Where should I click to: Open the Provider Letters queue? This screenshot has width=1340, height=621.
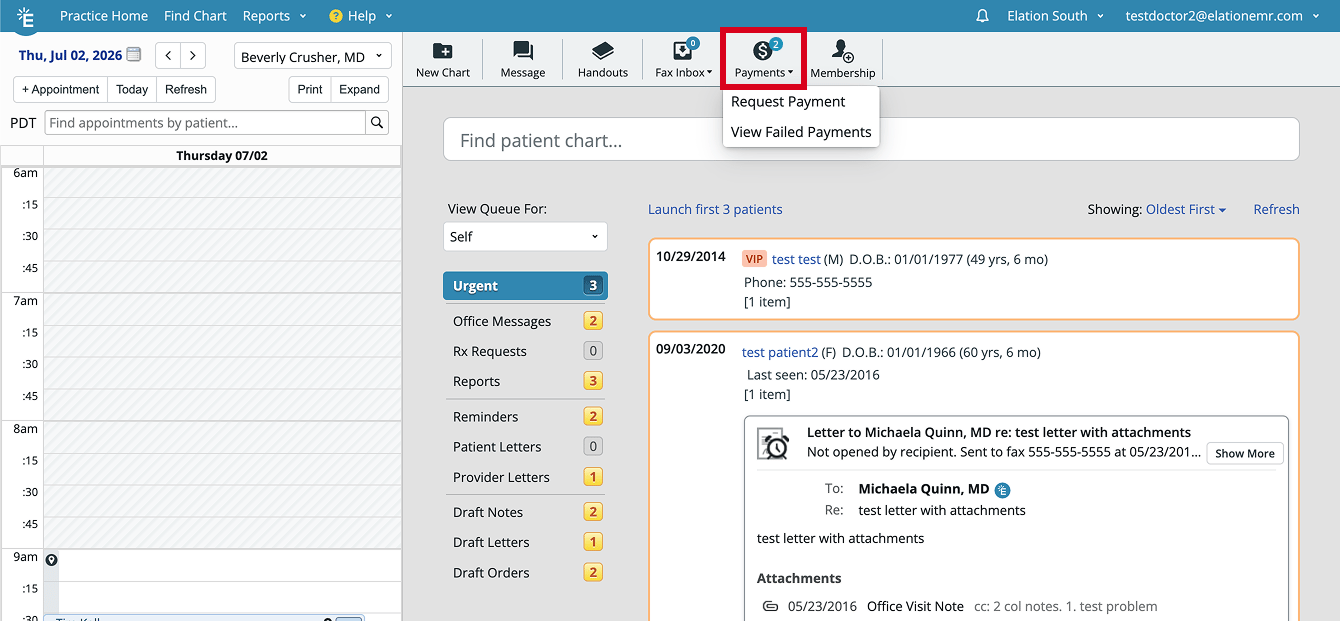click(525, 477)
